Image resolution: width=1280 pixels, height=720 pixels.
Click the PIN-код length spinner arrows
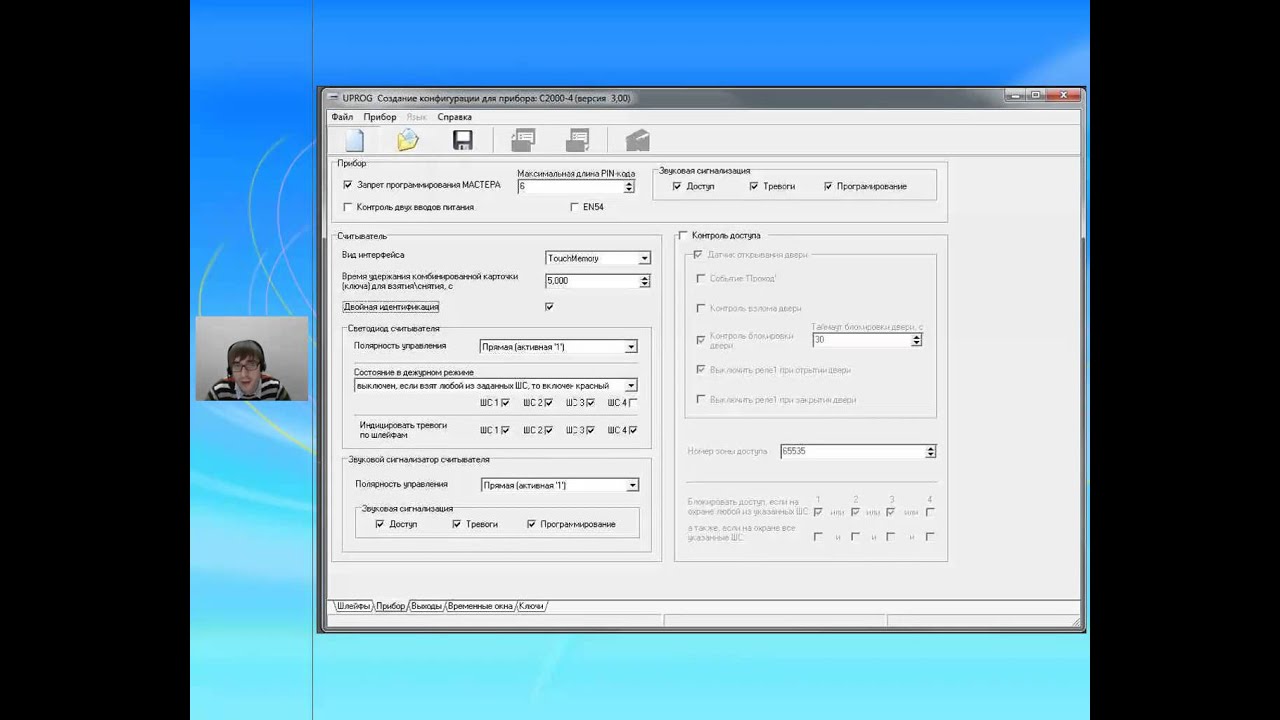click(629, 187)
